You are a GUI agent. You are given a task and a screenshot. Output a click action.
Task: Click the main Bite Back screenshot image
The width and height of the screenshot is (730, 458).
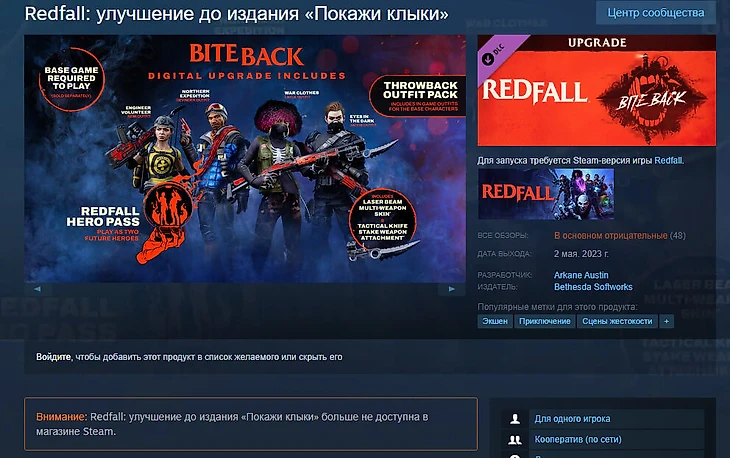coord(245,158)
